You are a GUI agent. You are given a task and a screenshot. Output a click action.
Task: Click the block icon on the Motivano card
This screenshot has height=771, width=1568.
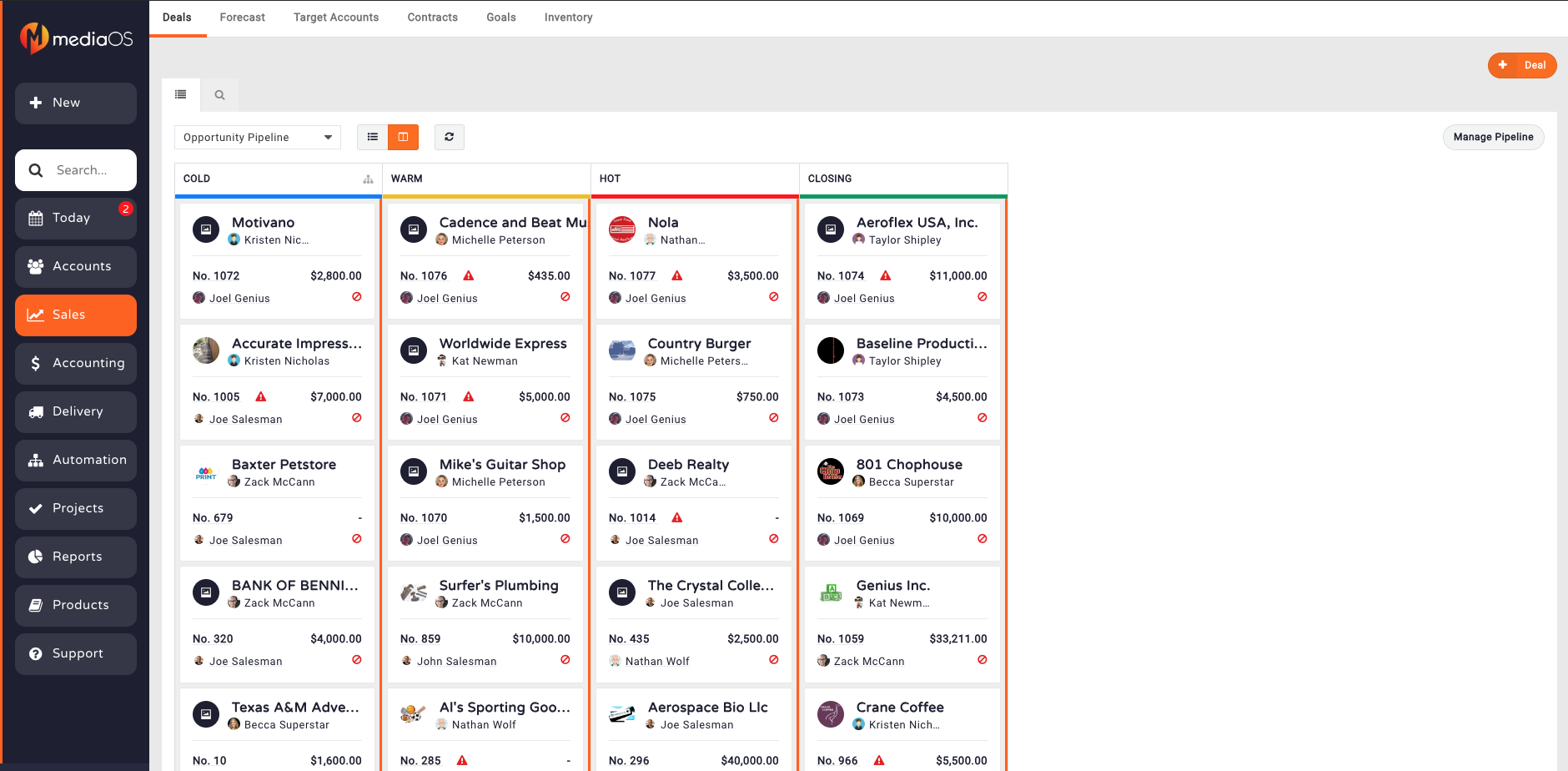357,296
